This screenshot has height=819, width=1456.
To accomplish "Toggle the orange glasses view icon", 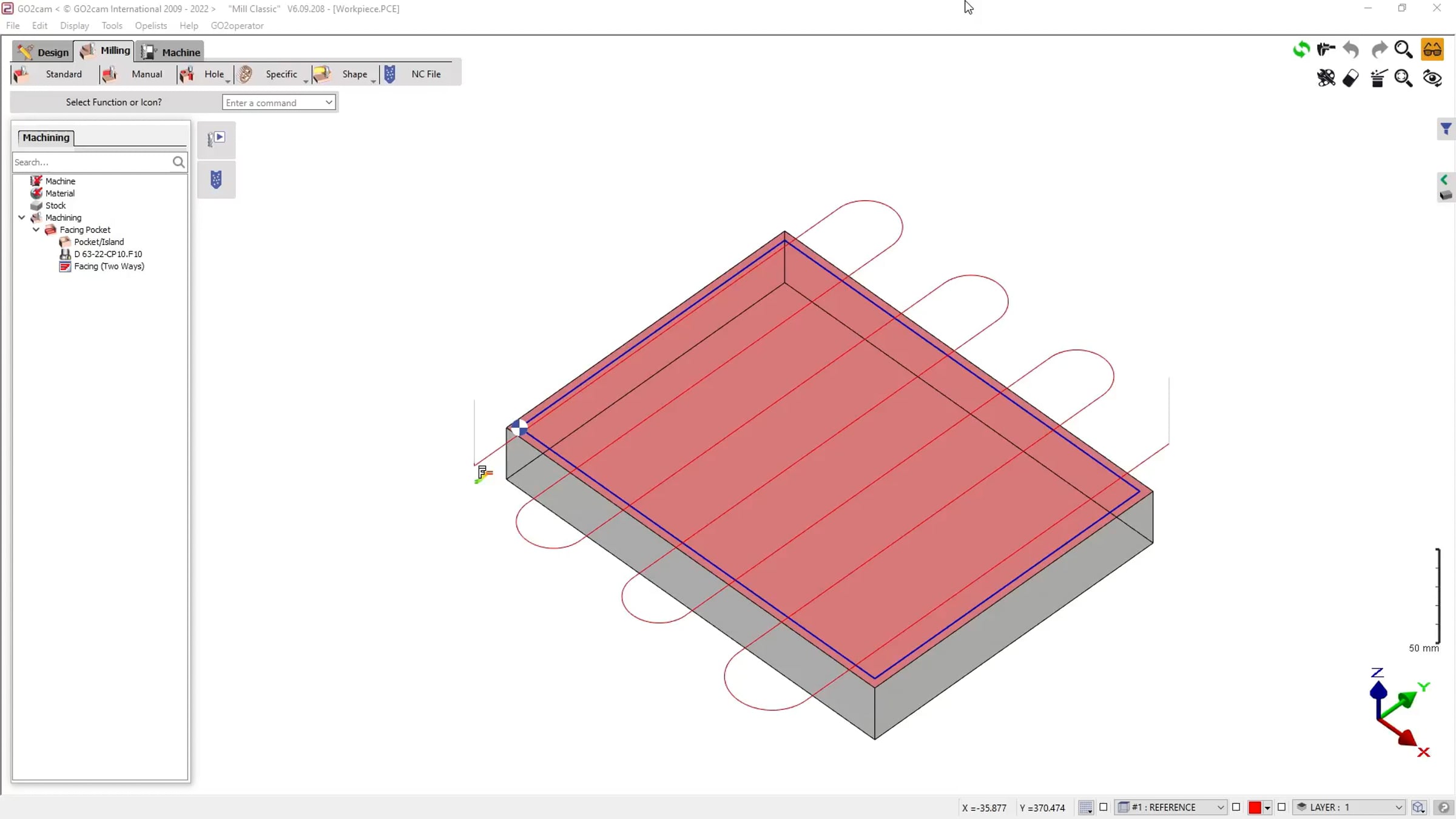I will coord(1432,49).
